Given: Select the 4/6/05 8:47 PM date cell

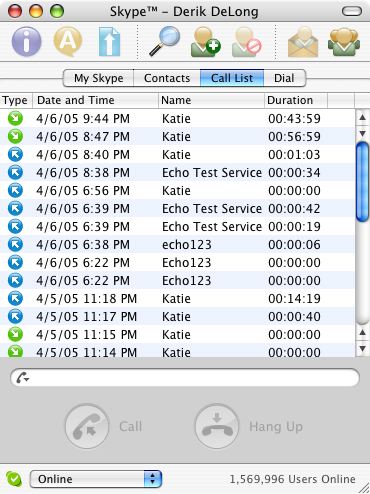Looking at the screenshot, I should coord(83,137).
